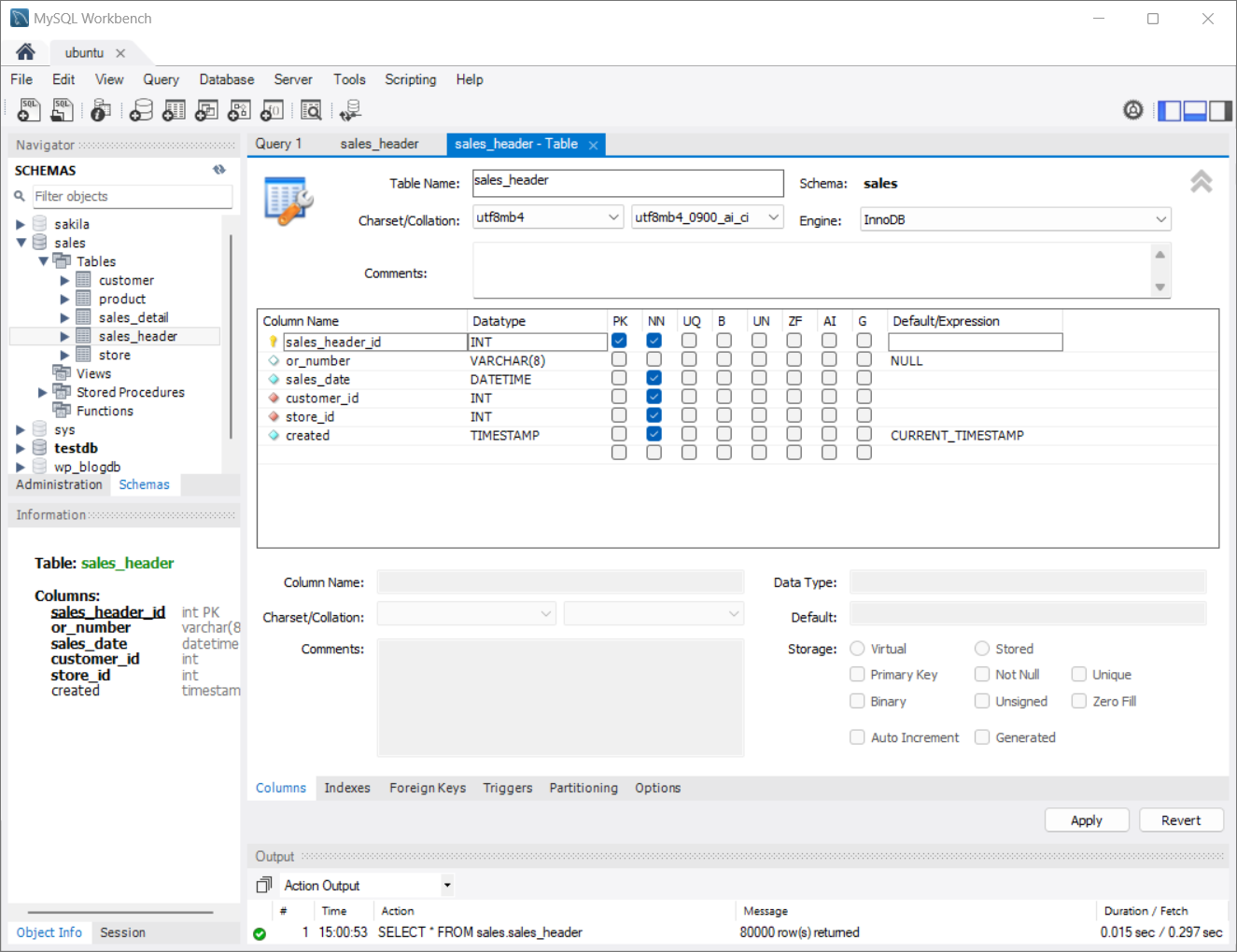Click output copy icon beside Action Output
The image size is (1237, 952).
264,885
